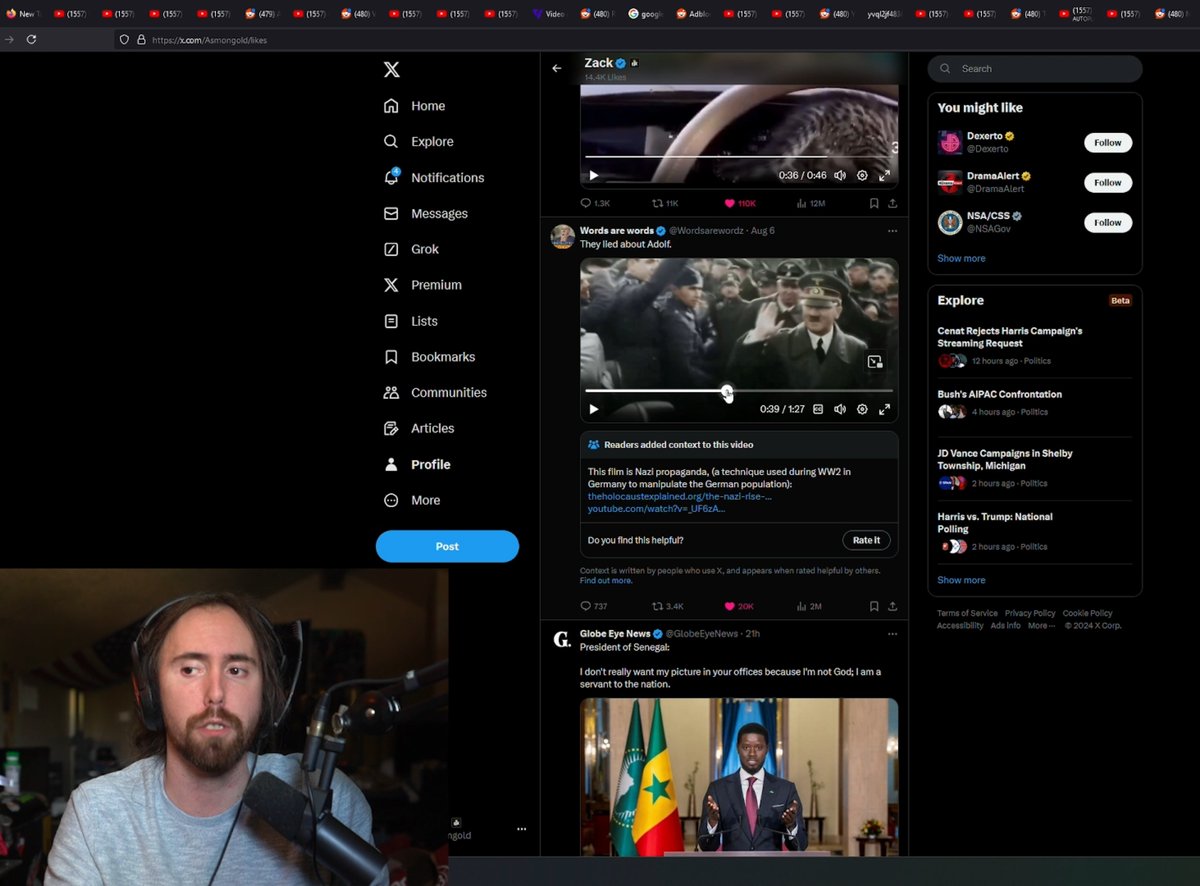The width and height of the screenshot is (1200, 886).
Task: Reply to the post with 1.3K replies
Action: pos(595,203)
